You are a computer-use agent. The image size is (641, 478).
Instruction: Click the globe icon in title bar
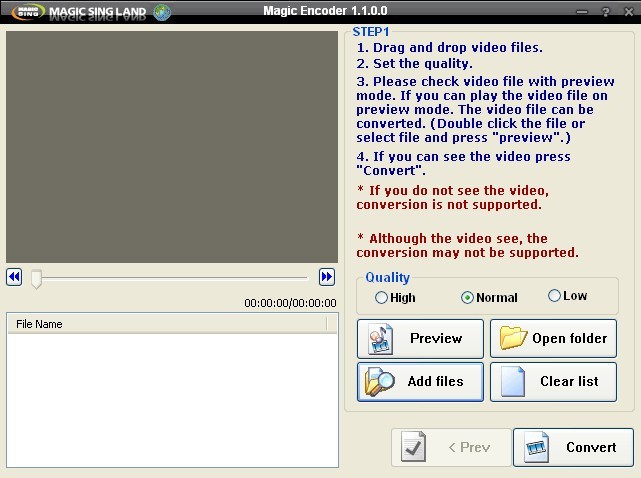[162, 12]
